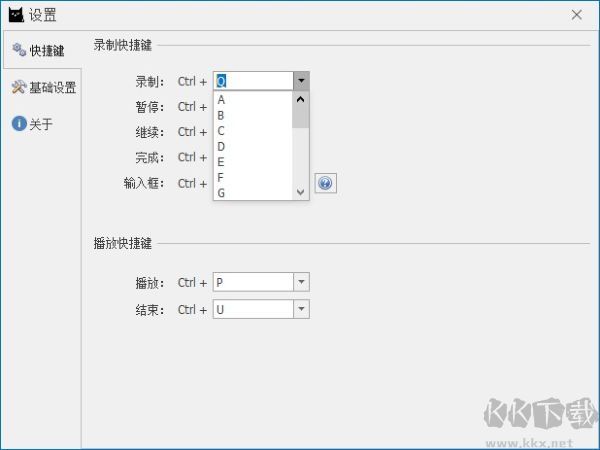Expand the 结束 shortcut key dropdown
600x450 pixels.
[301, 309]
